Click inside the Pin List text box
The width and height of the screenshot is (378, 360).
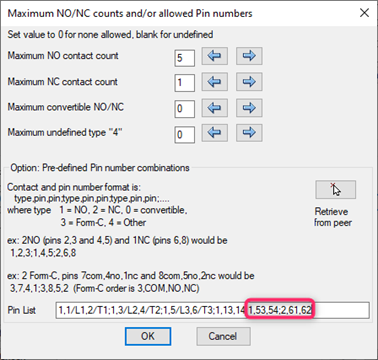click(x=213, y=310)
